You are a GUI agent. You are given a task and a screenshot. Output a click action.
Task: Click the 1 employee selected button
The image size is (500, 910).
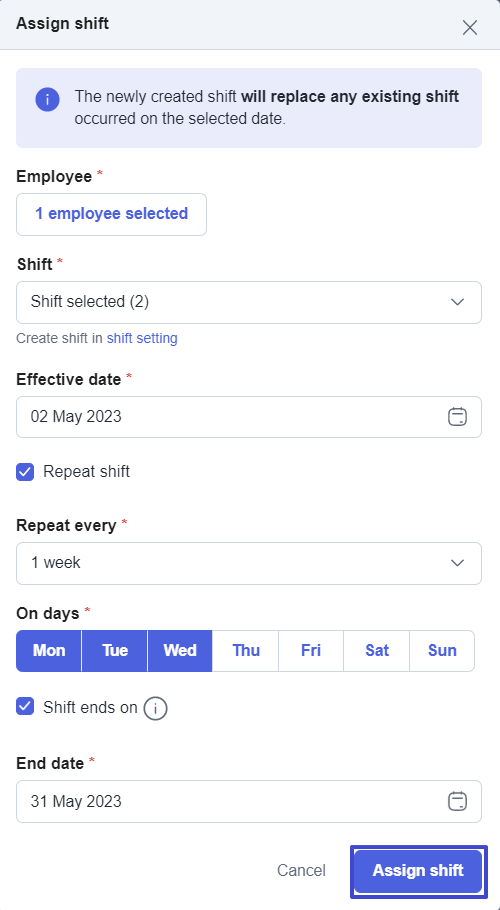[111, 214]
